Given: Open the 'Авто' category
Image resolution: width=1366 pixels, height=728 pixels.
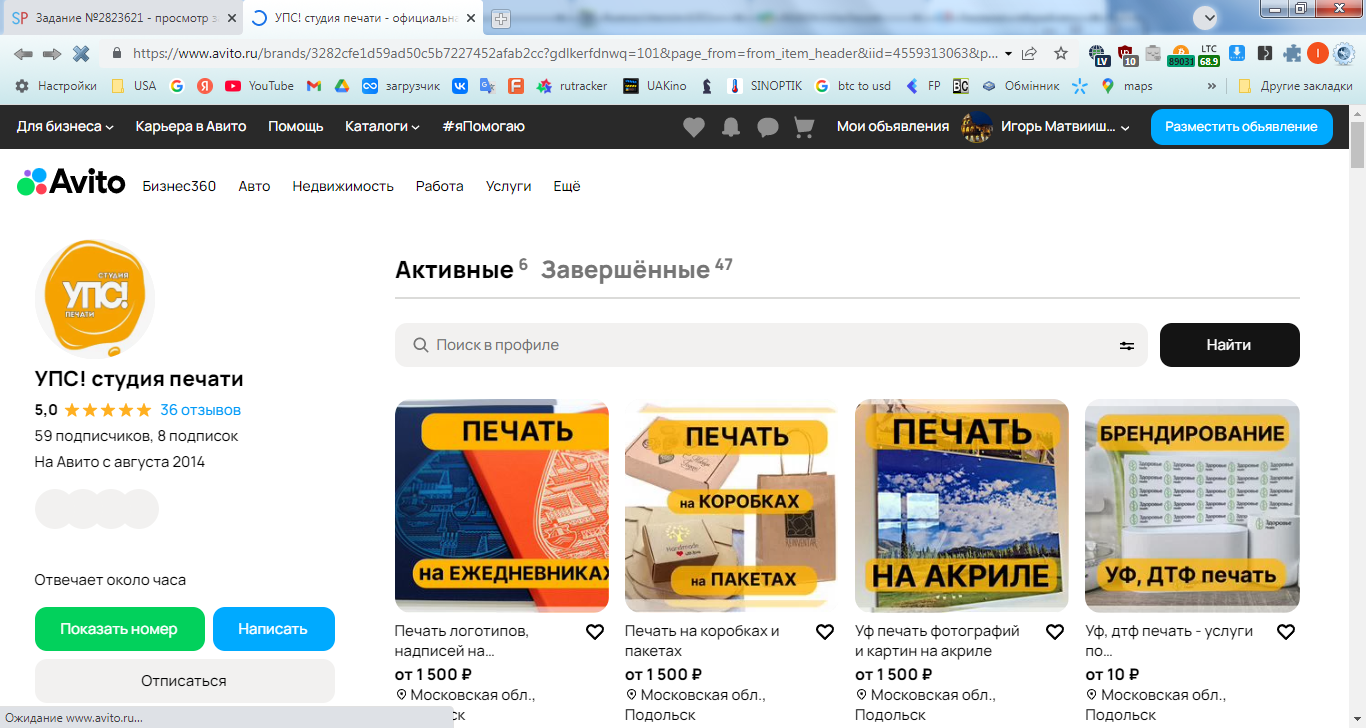Looking at the screenshot, I should point(254,186).
